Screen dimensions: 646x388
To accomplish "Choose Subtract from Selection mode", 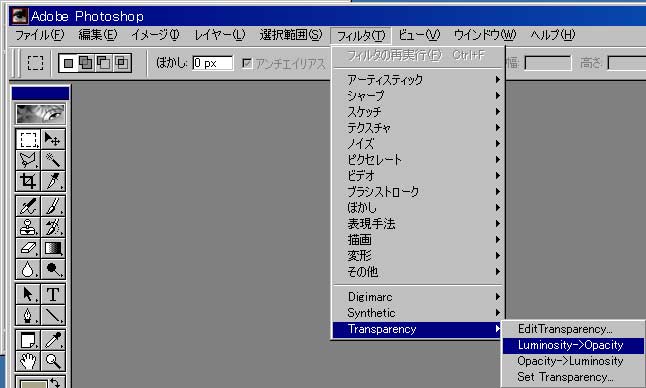I will tap(103, 63).
